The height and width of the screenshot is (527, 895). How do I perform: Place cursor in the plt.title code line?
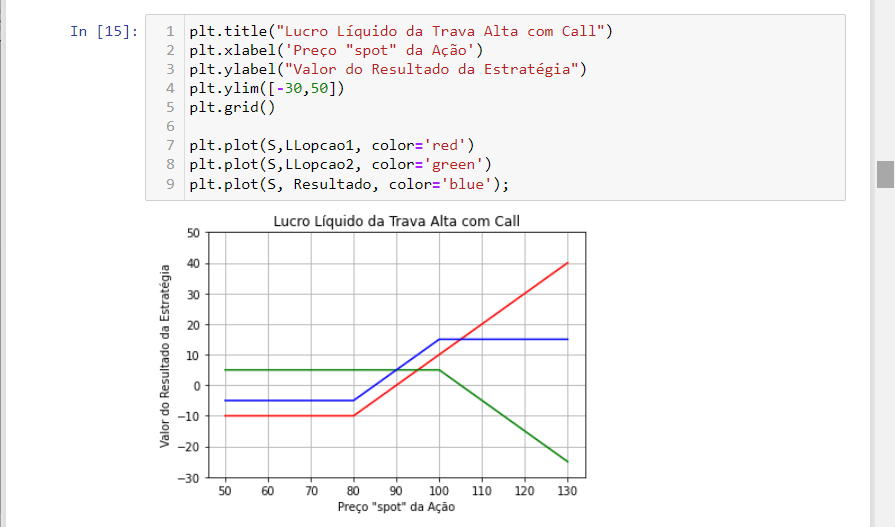click(x=400, y=31)
